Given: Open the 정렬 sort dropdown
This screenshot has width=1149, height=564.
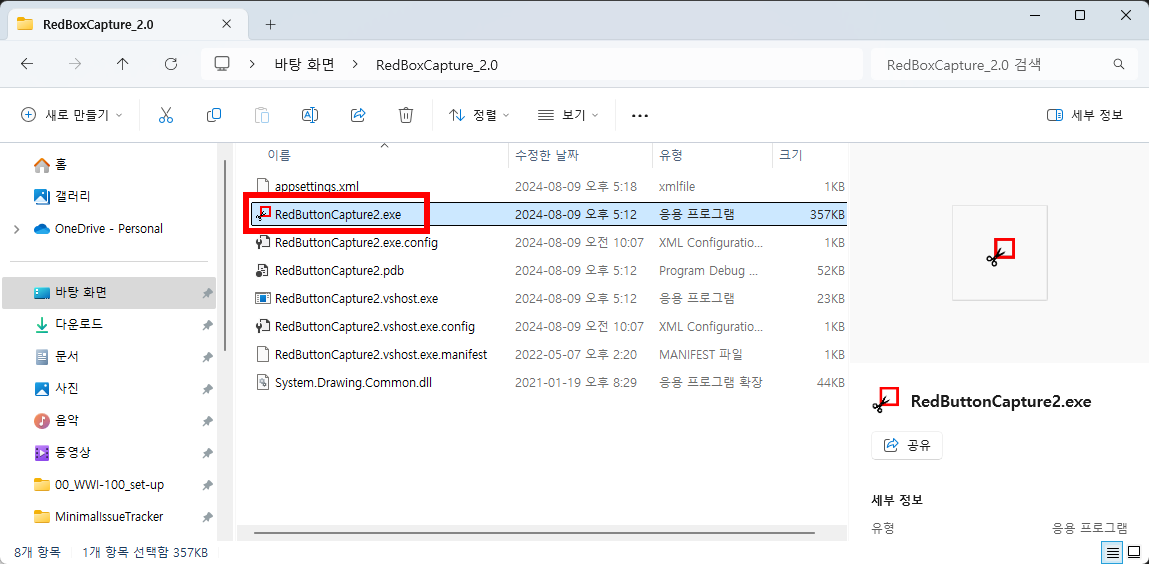Looking at the screenshot, I should 479,115.
